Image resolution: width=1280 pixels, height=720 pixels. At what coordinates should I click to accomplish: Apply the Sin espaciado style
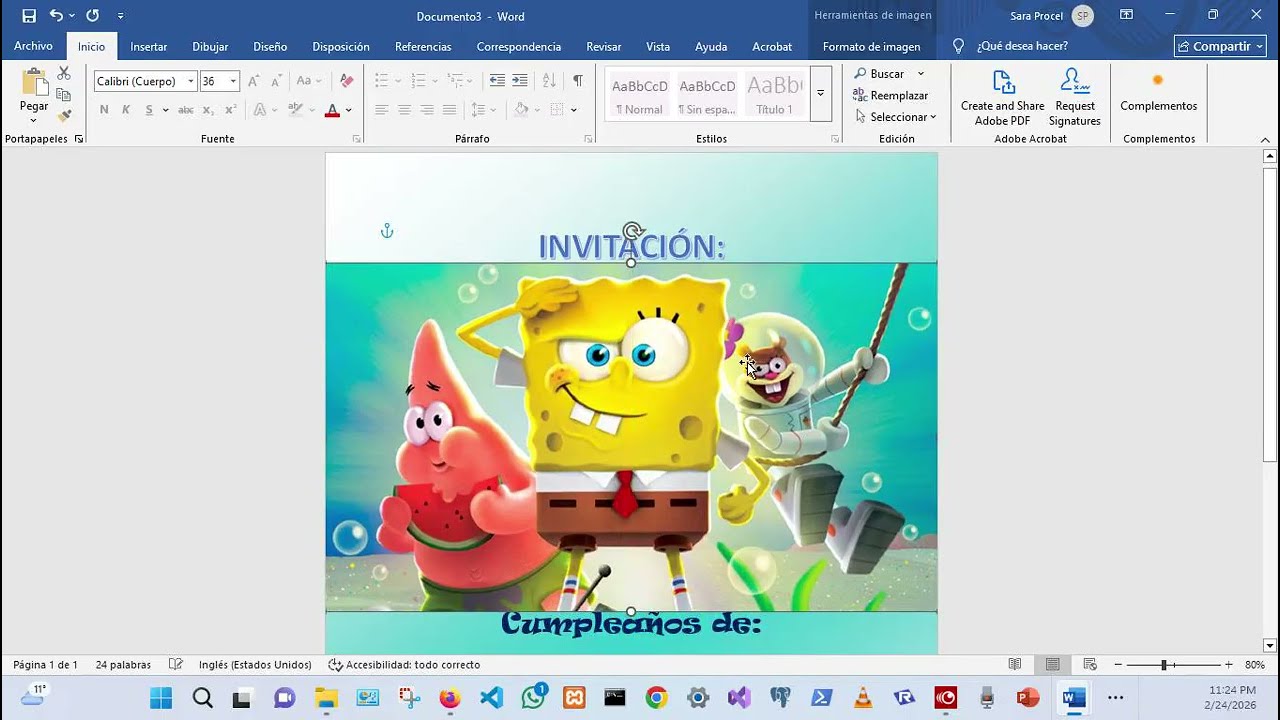click(707, 94)
